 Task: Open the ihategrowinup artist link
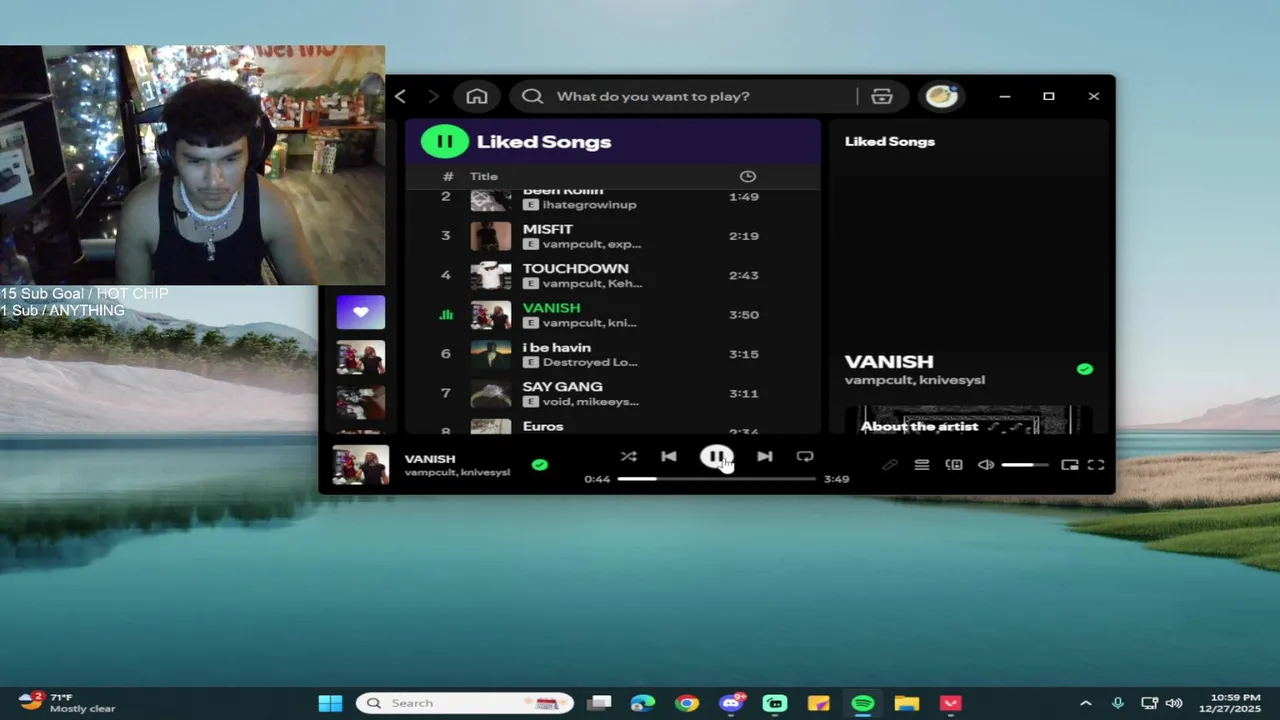[589, 204]
